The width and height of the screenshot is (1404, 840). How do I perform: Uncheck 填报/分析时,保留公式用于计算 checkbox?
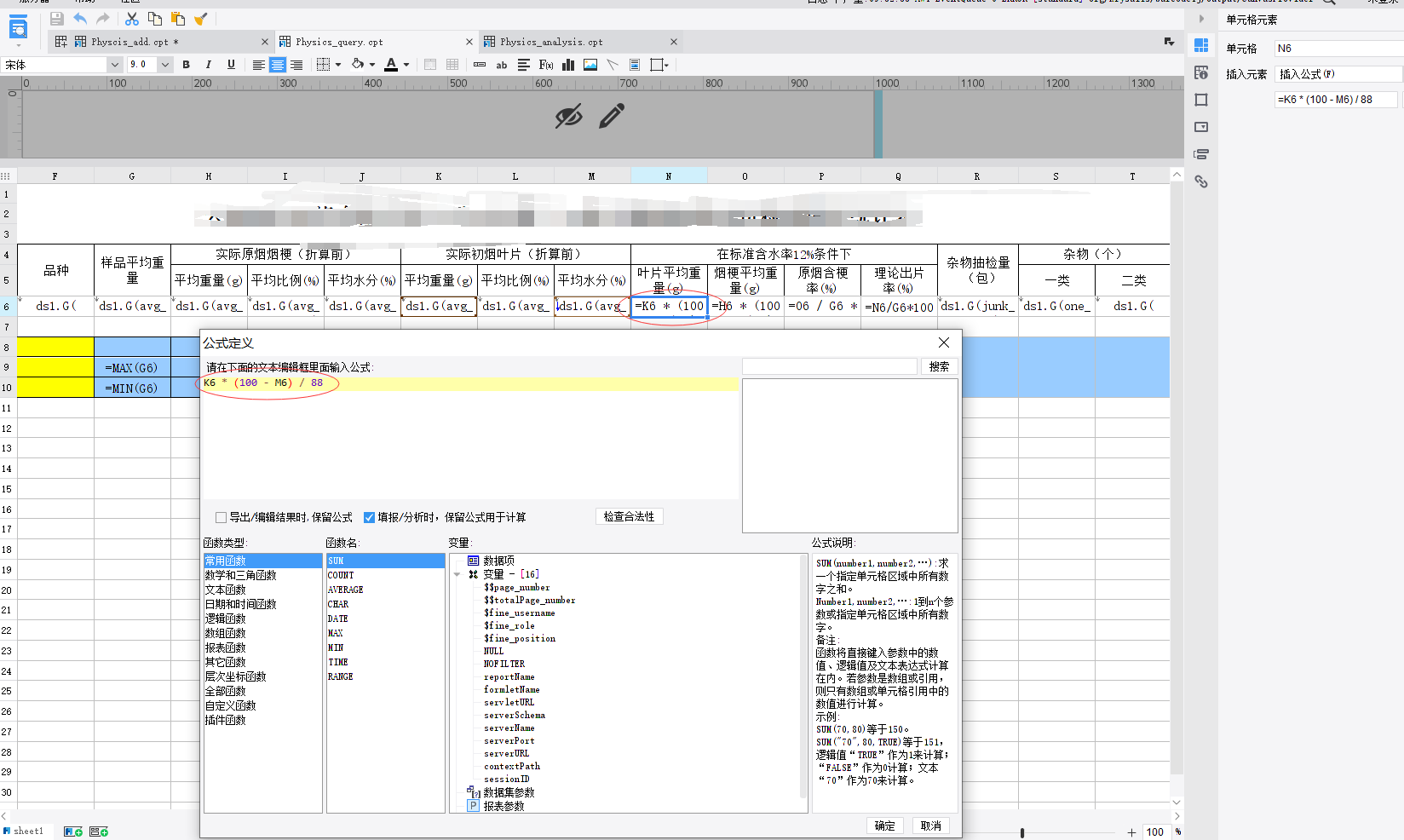point(369,517)
